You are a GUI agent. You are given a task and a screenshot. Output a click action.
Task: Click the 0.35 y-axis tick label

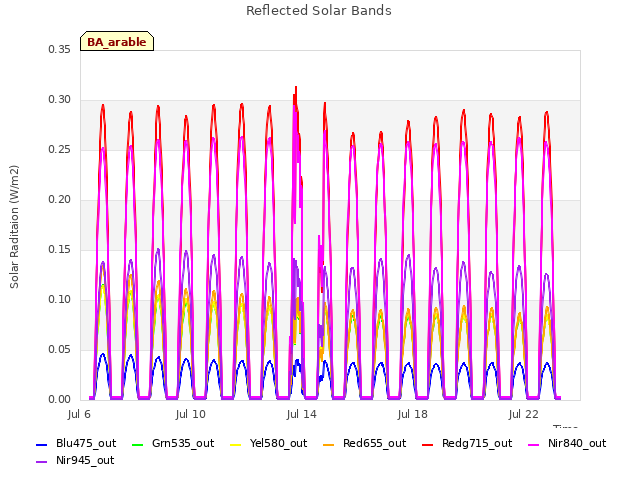[60, 50]
